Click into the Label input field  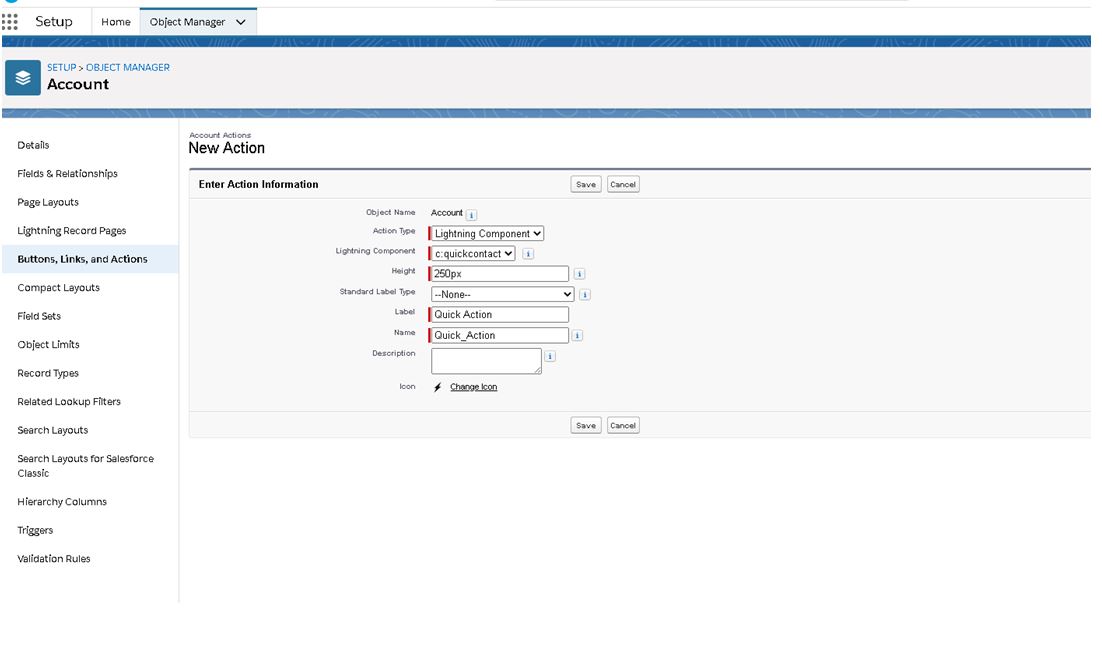point(500,315)
